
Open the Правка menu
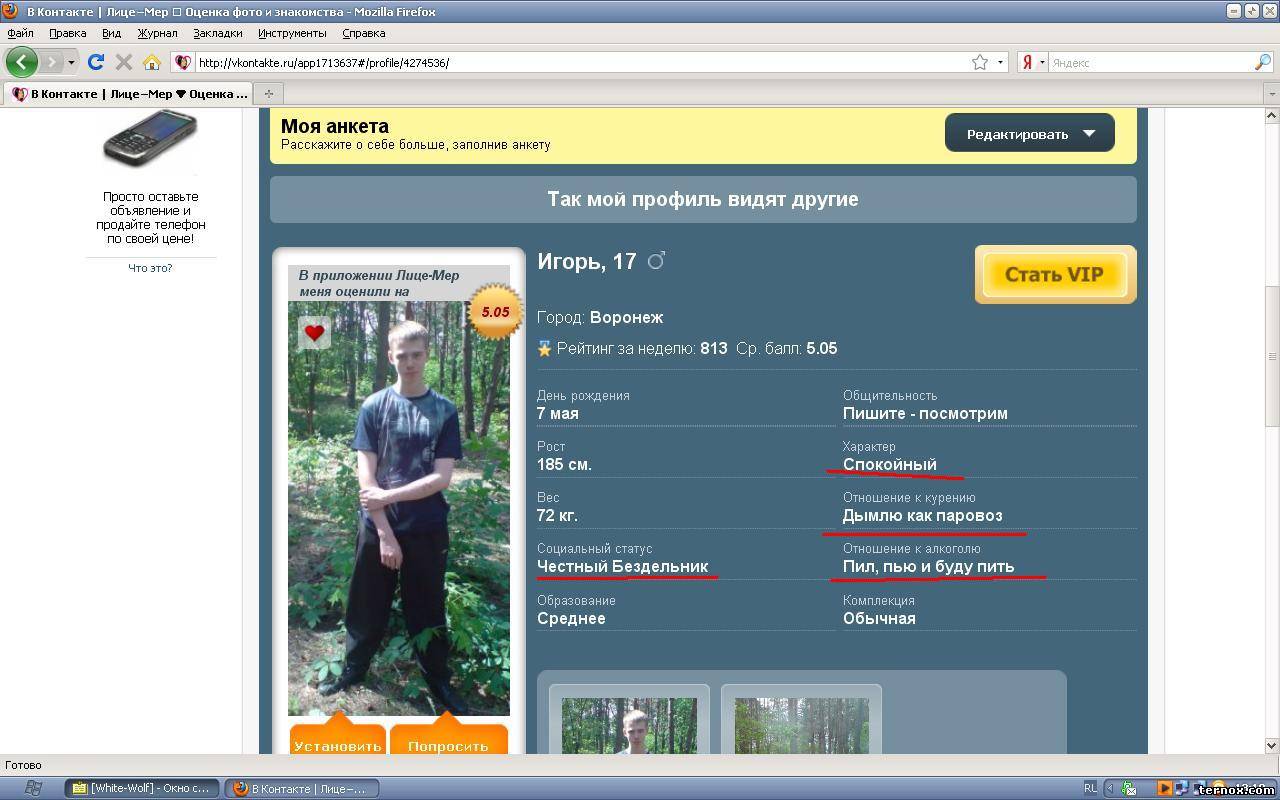coord(67,33)
